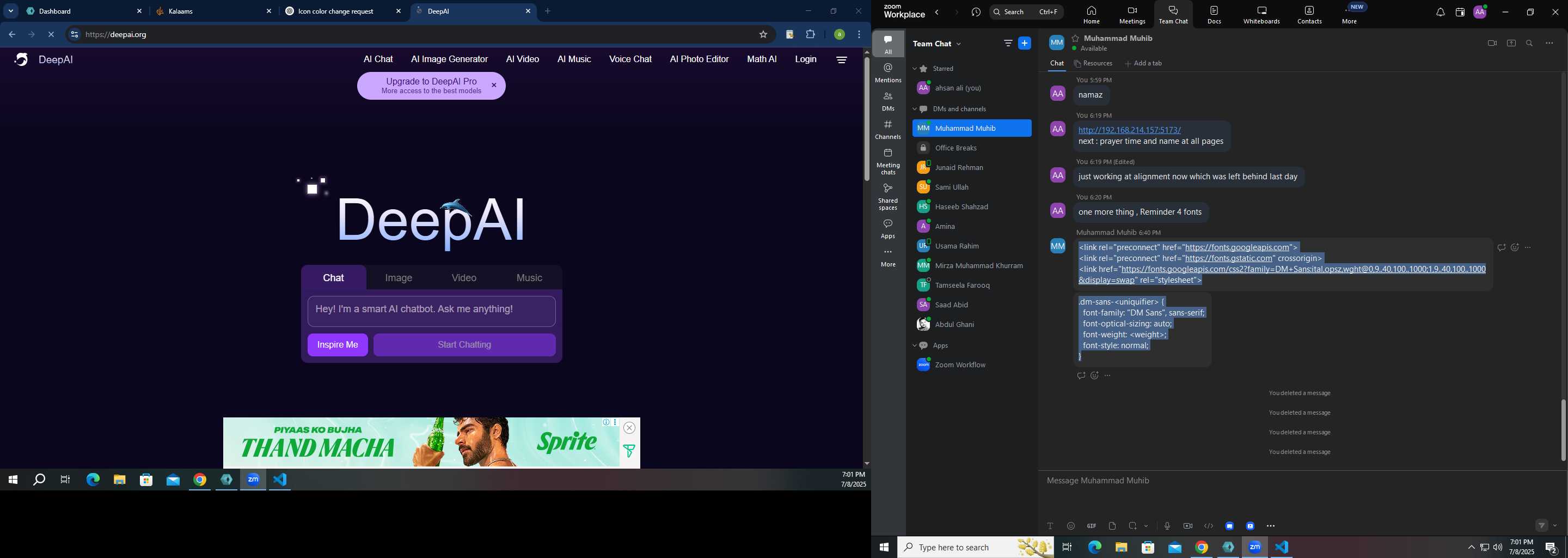Open emoji picker in message composer

pos(1071,526)
